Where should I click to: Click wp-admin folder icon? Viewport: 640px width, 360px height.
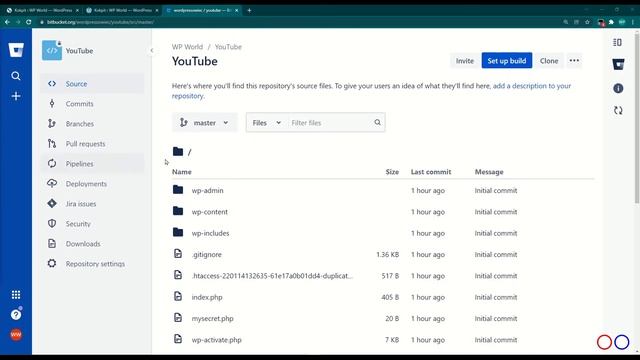(178, 189)
